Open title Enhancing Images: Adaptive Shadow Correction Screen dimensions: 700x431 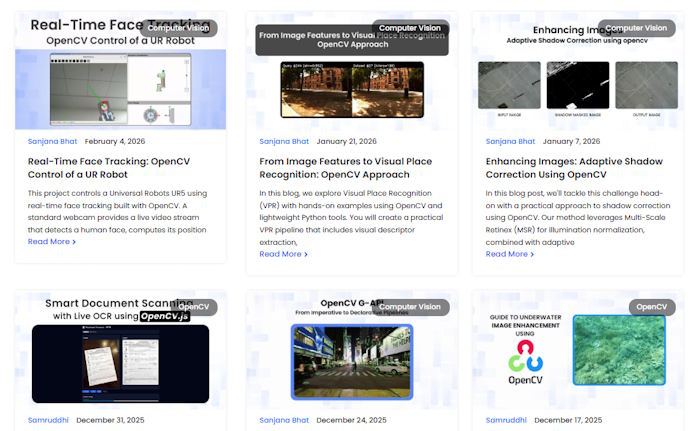574,168
